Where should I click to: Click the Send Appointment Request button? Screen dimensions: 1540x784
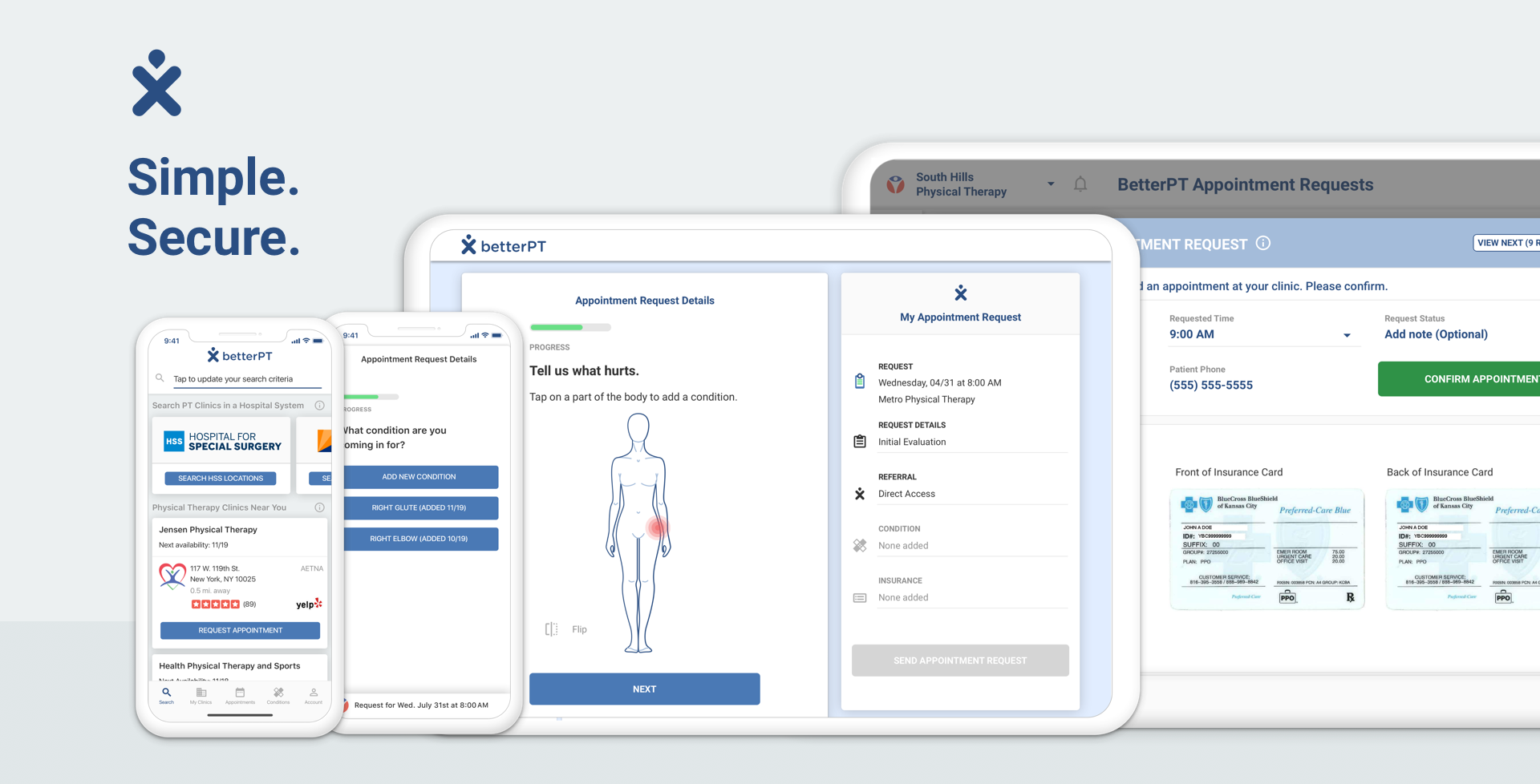(x=960, y=661)
